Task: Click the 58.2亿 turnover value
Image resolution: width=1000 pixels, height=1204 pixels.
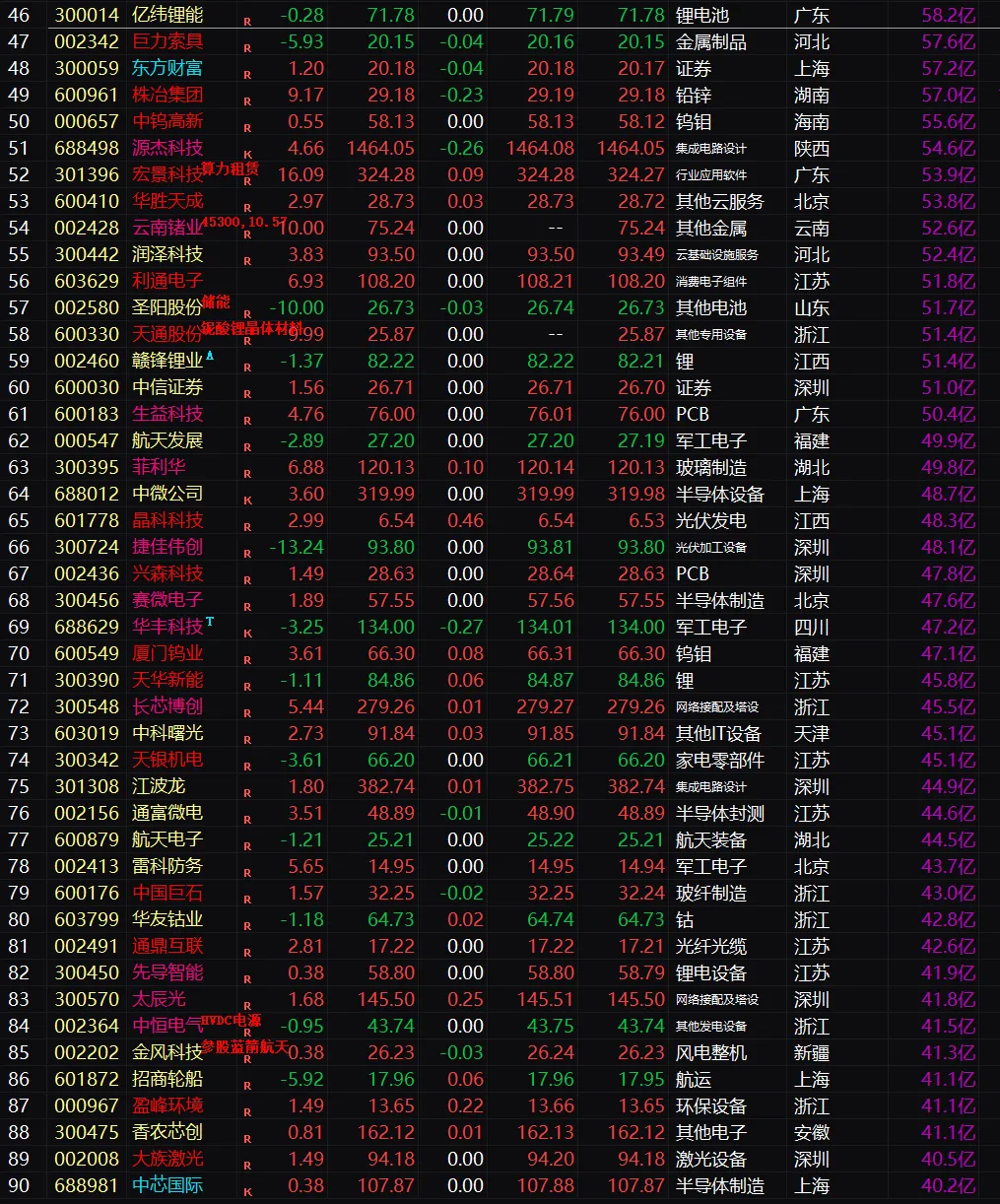Action: point(948,15)
